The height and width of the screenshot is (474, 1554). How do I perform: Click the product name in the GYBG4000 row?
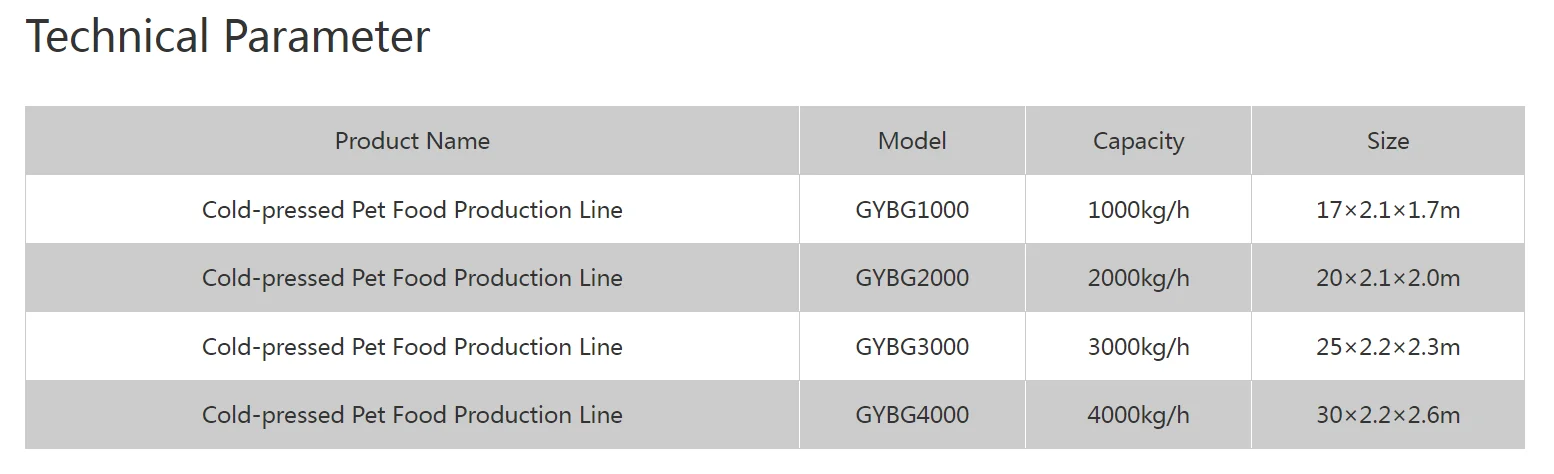412,415
